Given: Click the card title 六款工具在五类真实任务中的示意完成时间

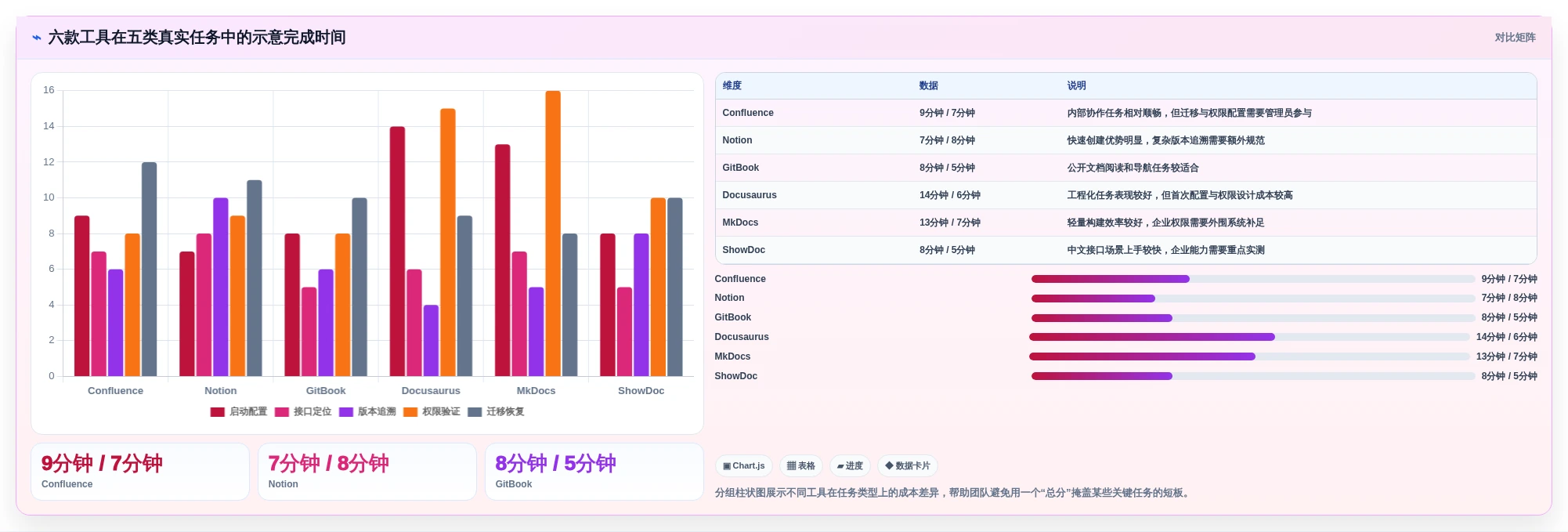Looking at the screenshot, I should [197, 38].
